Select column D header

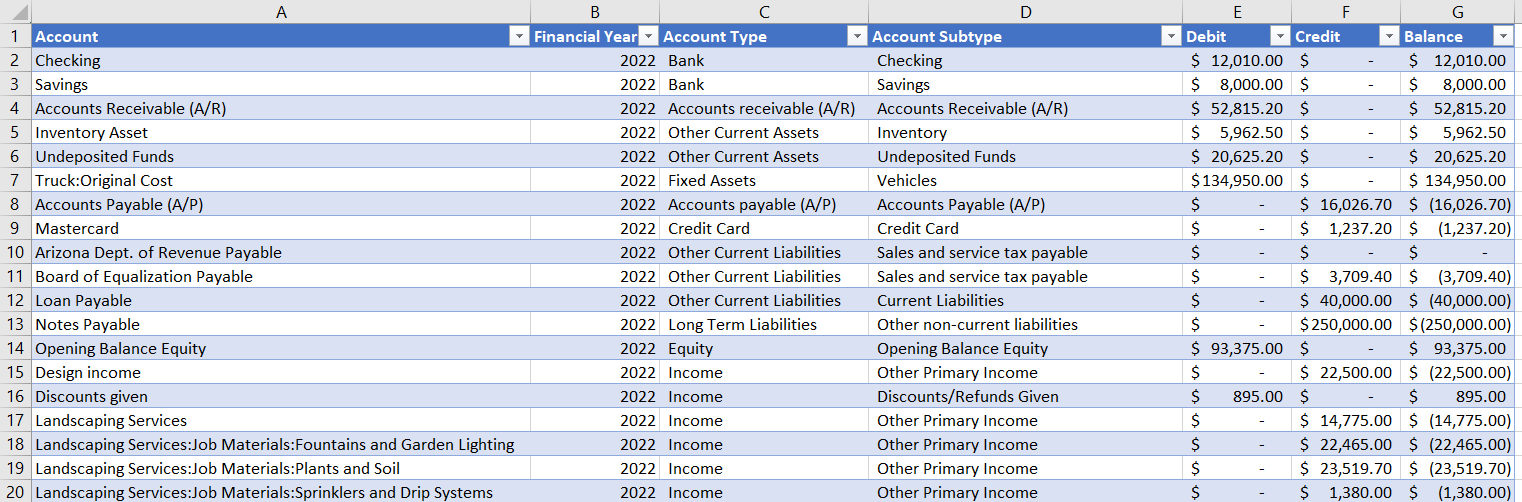point(1025,11)
